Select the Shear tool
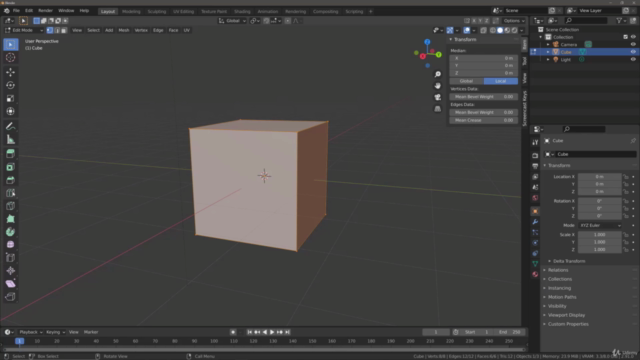The image size is (640, 360). tap(11, 284)
